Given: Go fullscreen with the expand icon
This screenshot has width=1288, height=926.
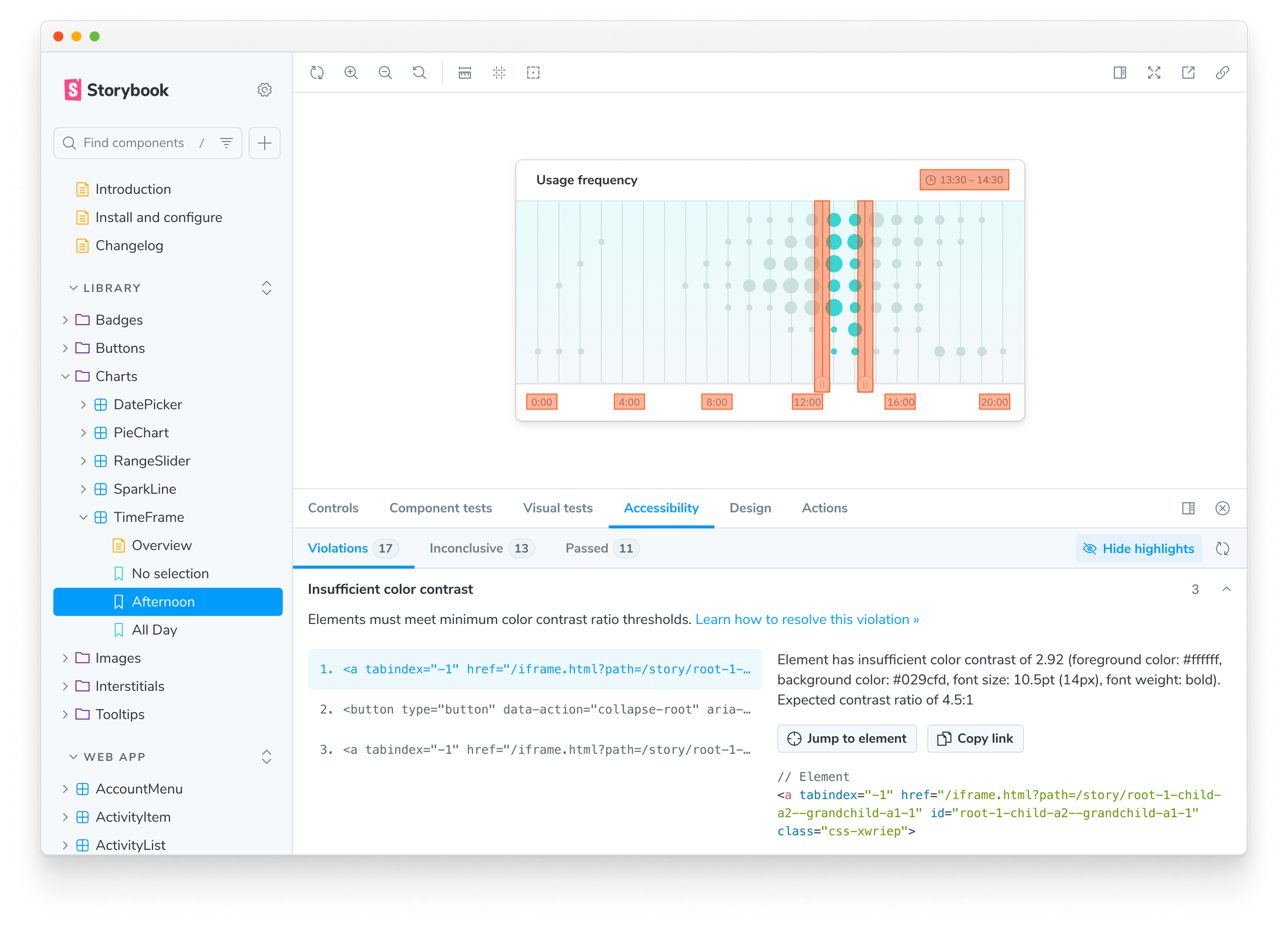Looking at the screenshot, I should (x=1154, y=73).
